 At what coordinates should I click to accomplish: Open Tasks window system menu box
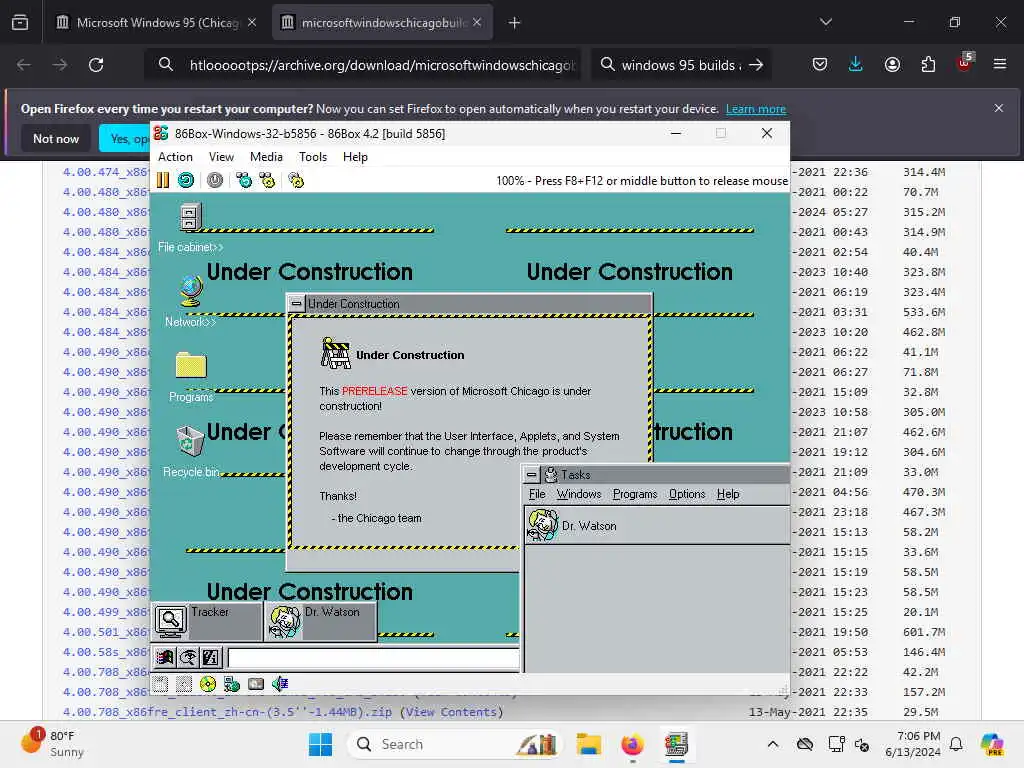532,475
